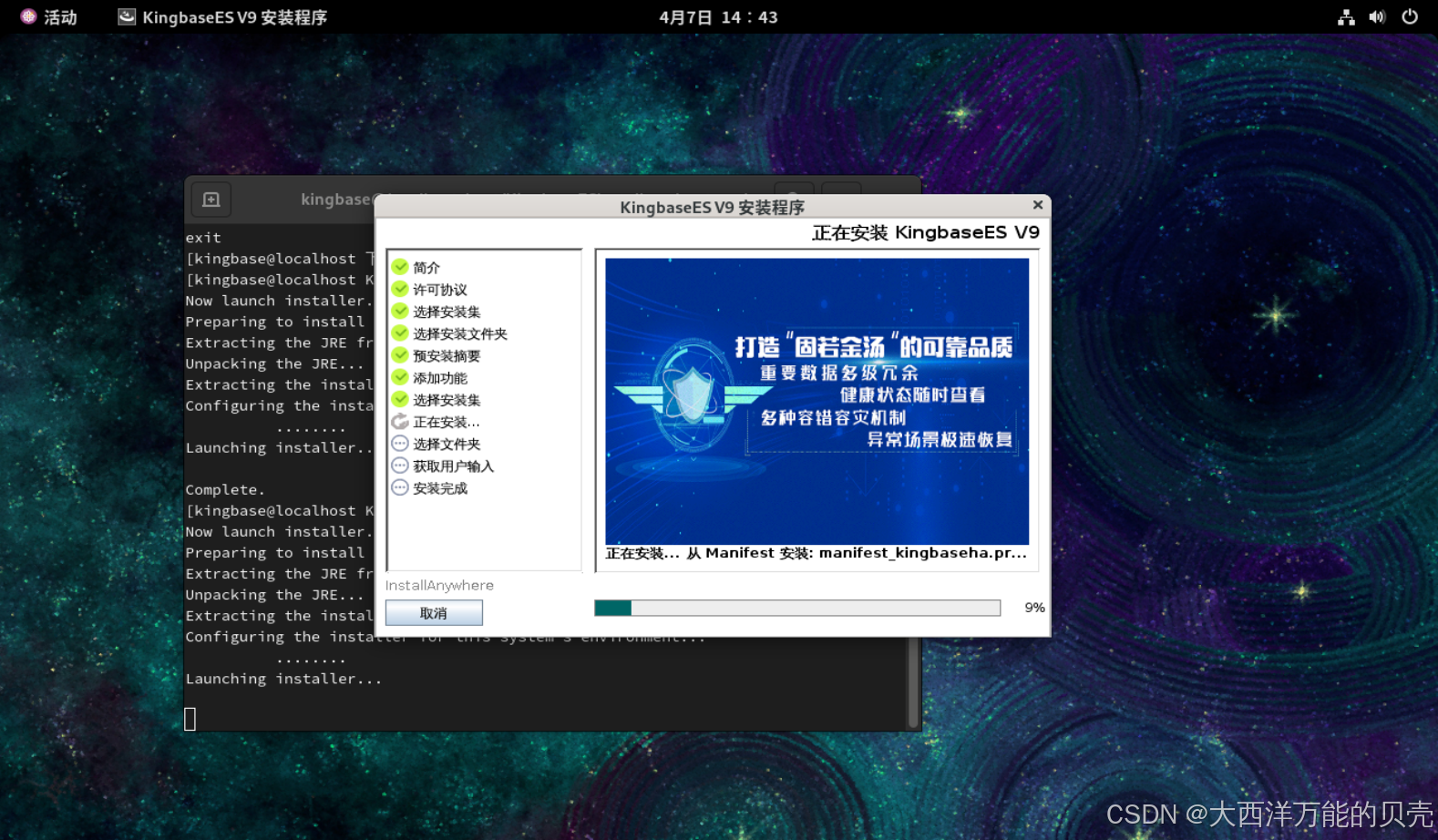Click the last 'Launching installer...' terminal line
Image resolution: width=1438 pixels, height=840 pixels.
coord(283,679)
